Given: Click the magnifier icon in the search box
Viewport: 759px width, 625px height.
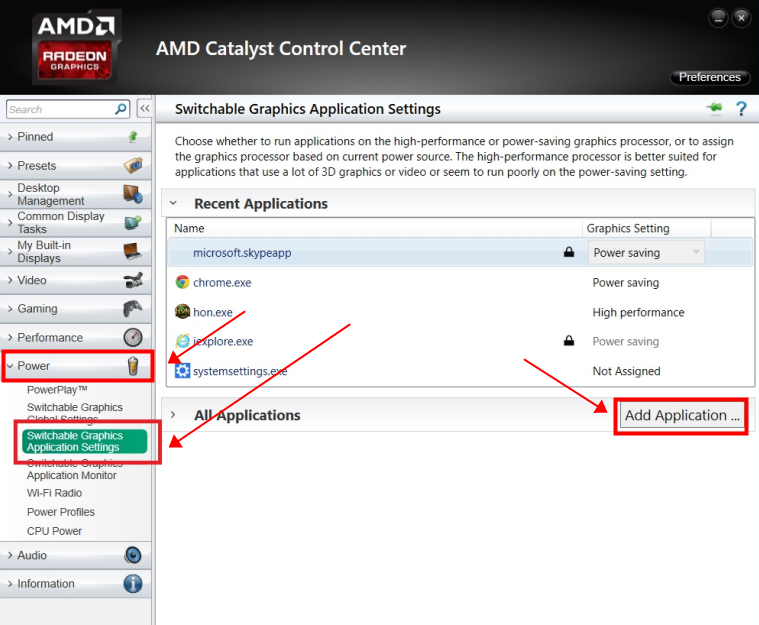Looking at the screenshot, I should [121, 109].
